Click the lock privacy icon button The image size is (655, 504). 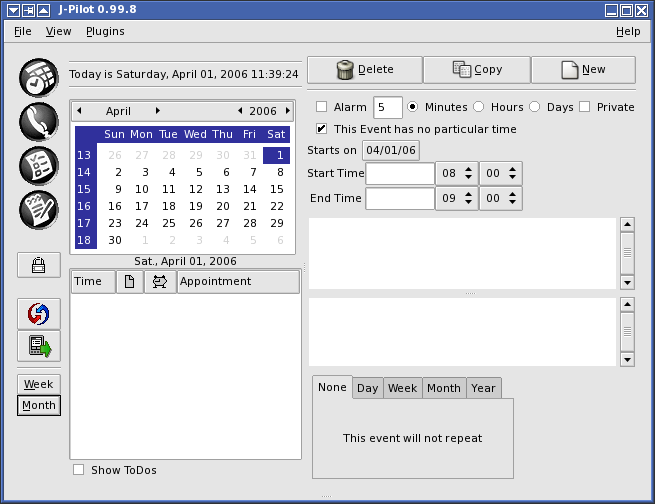39,265
